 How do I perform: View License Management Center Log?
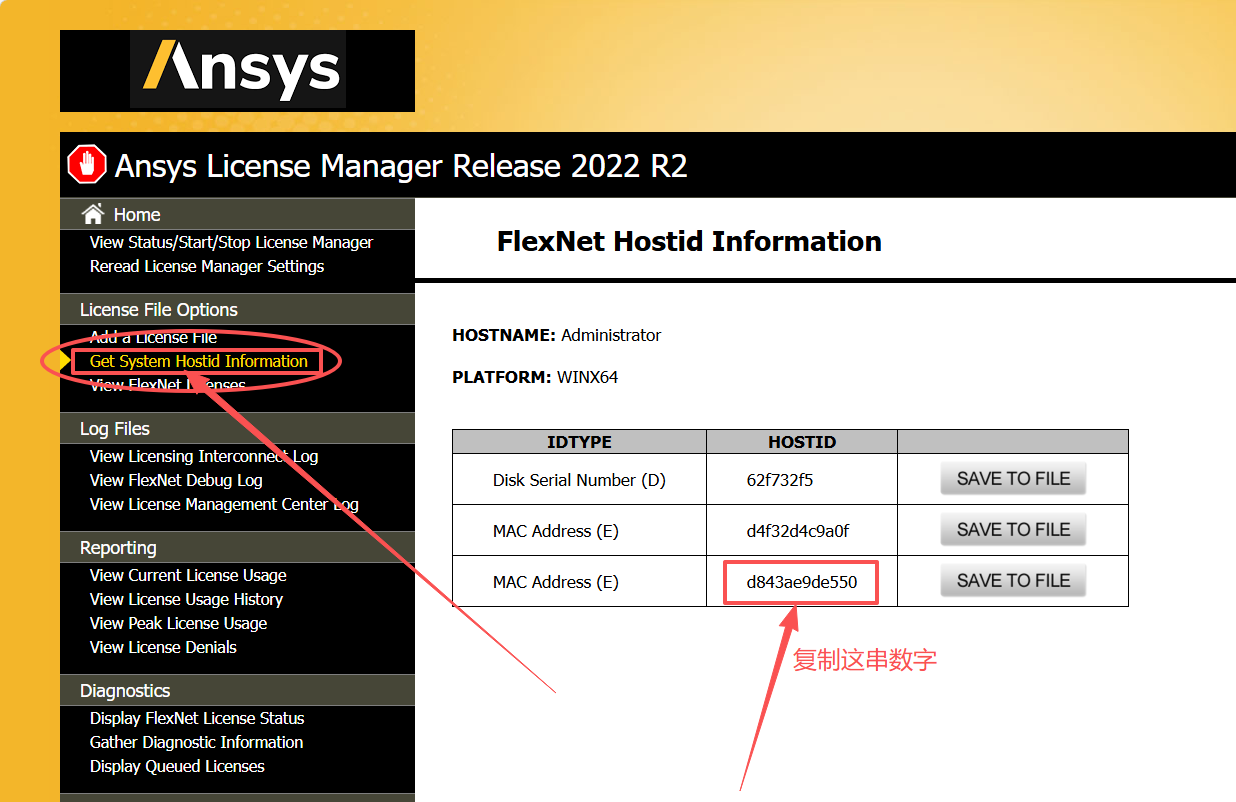(x=223, y=504)
